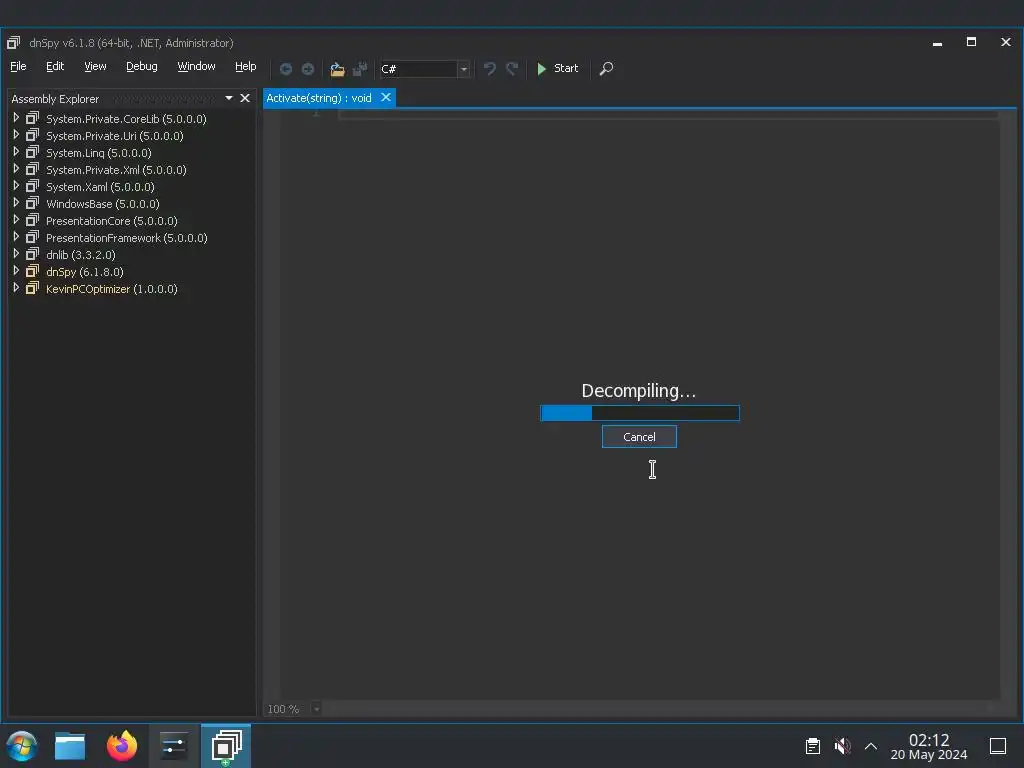Select the KevinPCOptimizer assembly icon
Screen dimensions: 1024x768
coord(32,288)
